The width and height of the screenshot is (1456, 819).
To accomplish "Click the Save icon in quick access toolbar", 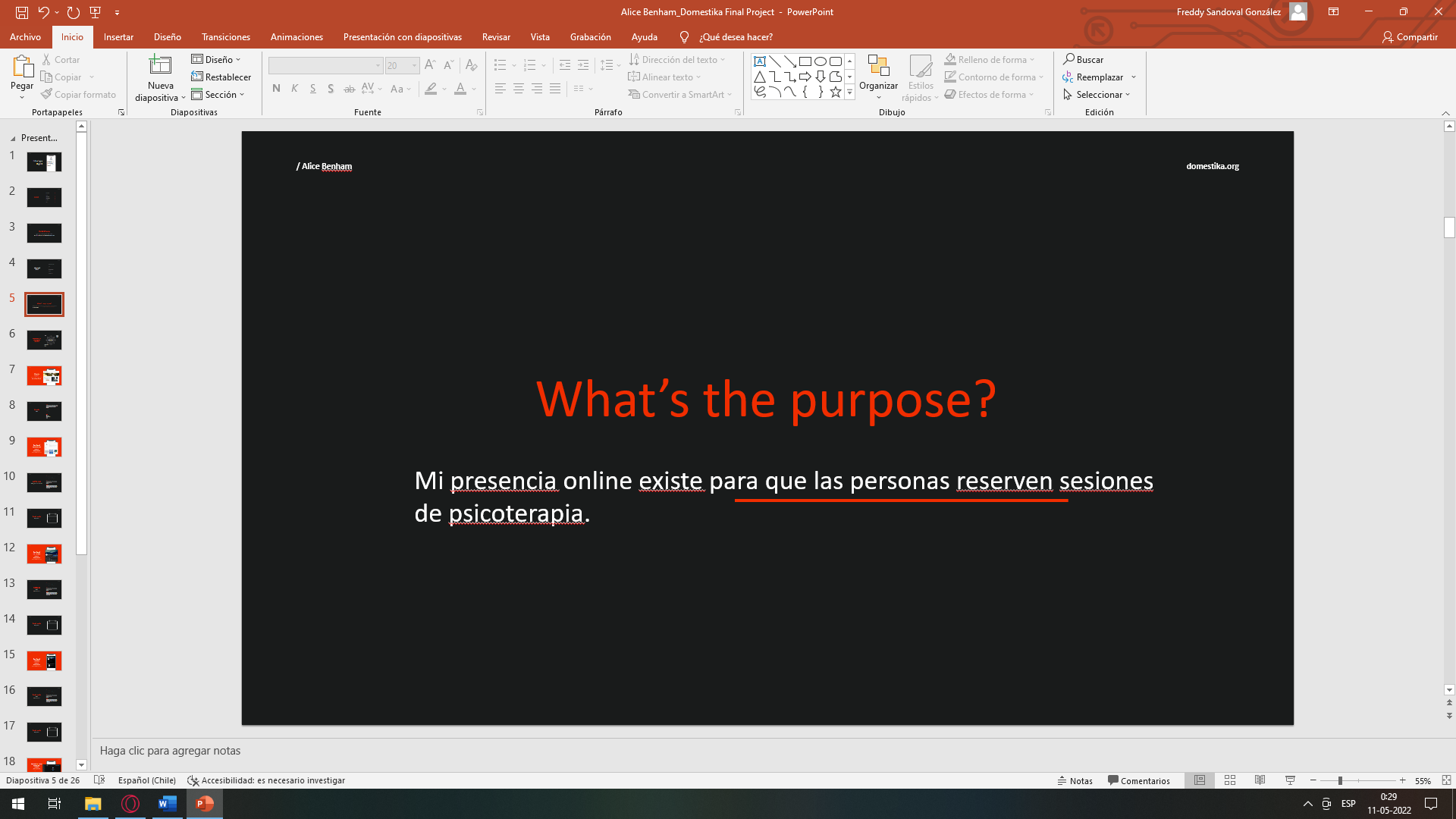I will tap(22, 12).
